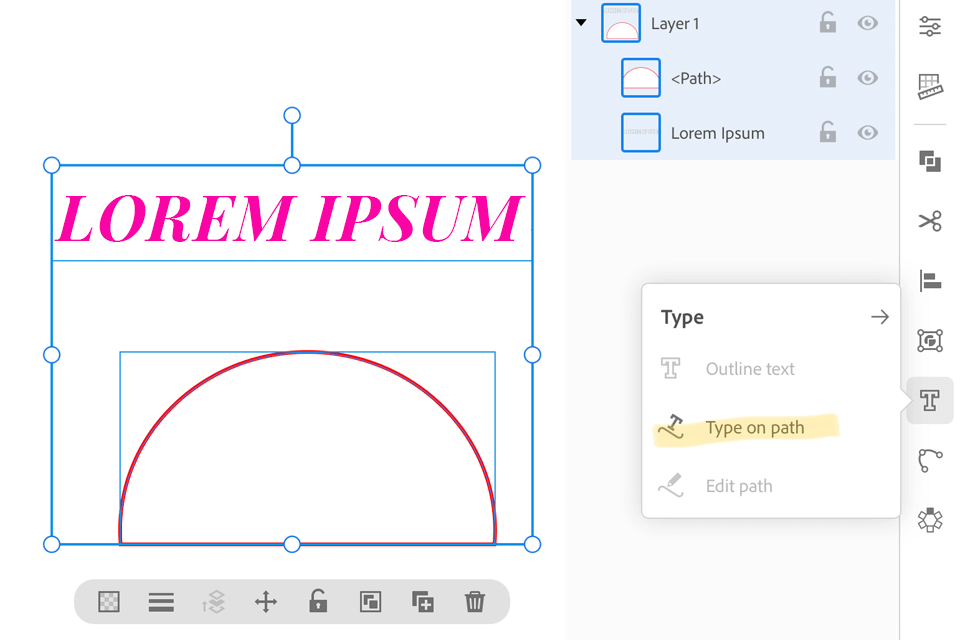
Task: Click the stroke weight lines icon
Action: [x=161, y=602]
